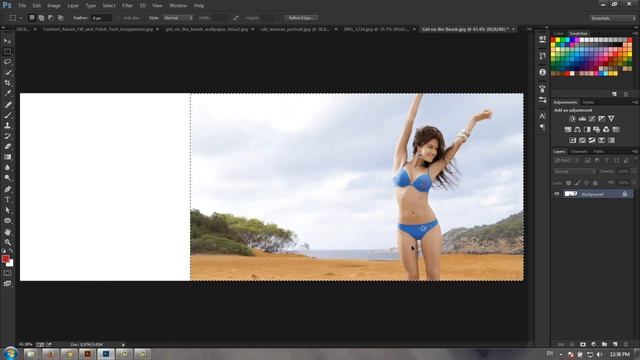Select the Ellipse shape tool
This screenshot has height=360, width=640.
click(7, 221)
